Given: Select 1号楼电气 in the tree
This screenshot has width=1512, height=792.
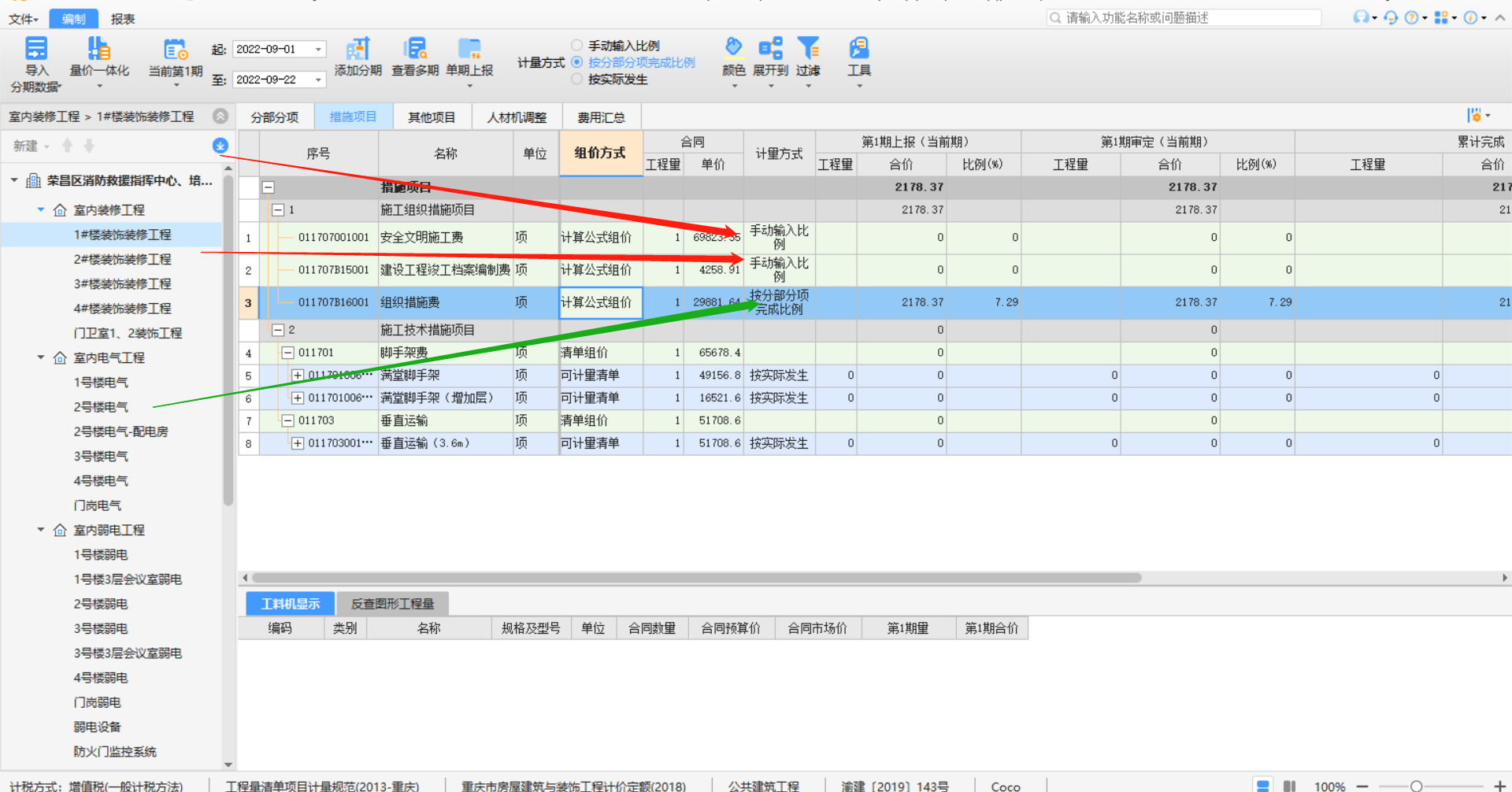Looking at the screenshot, I should click(x=101, y=383).
